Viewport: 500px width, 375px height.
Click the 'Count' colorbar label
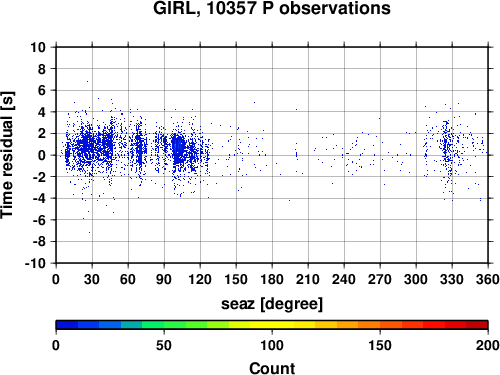(x=272, y=368)
